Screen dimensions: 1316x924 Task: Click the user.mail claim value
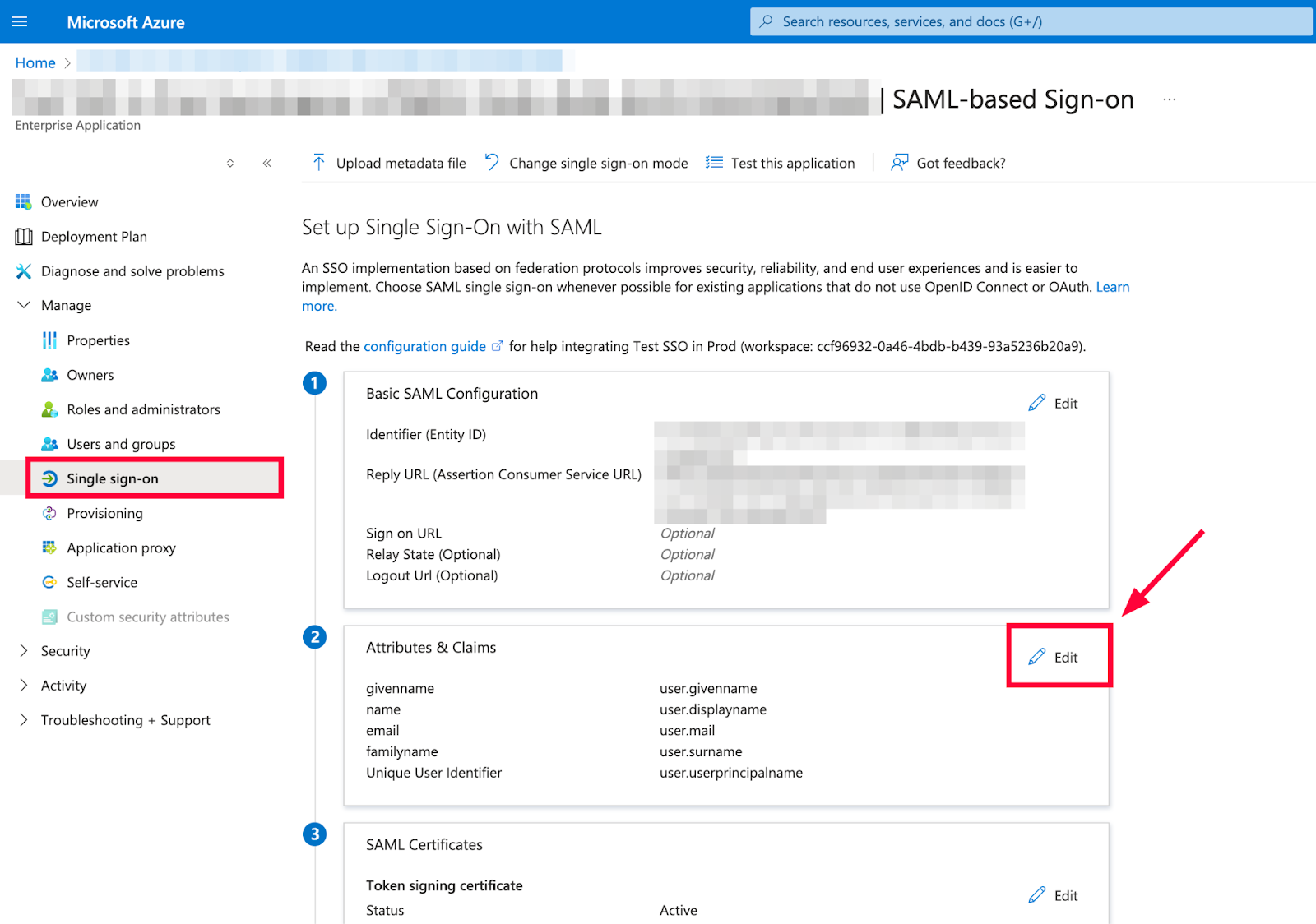click(x=687, y=730)
